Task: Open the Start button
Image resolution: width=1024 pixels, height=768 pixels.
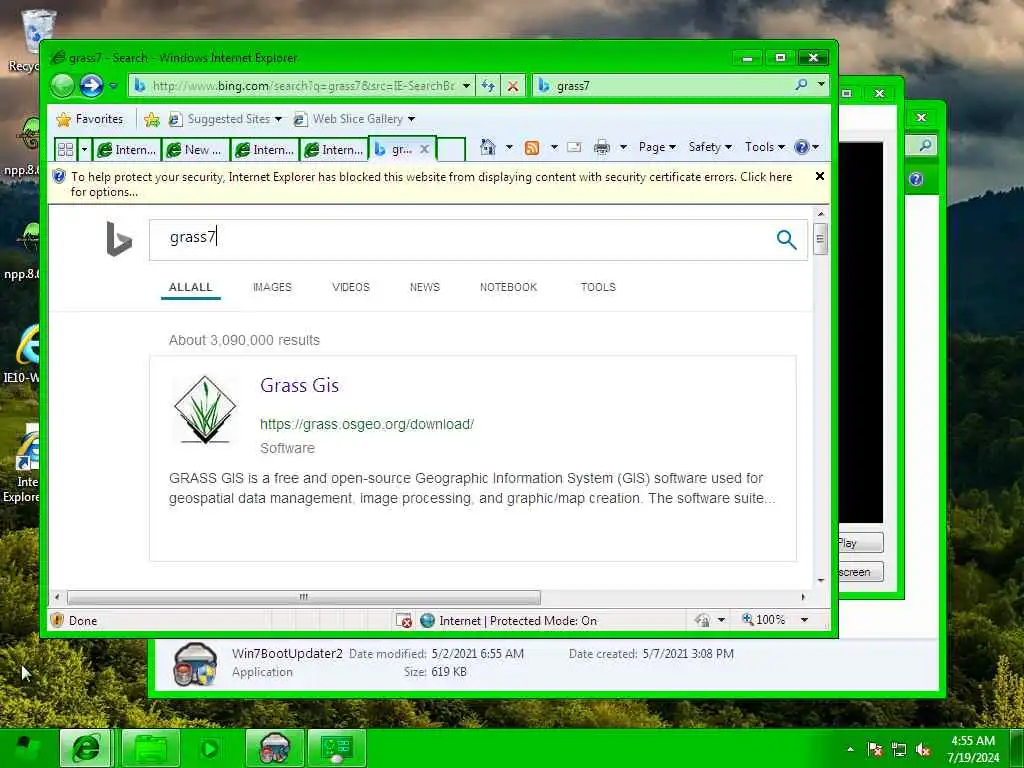Action: pos(27,748)
